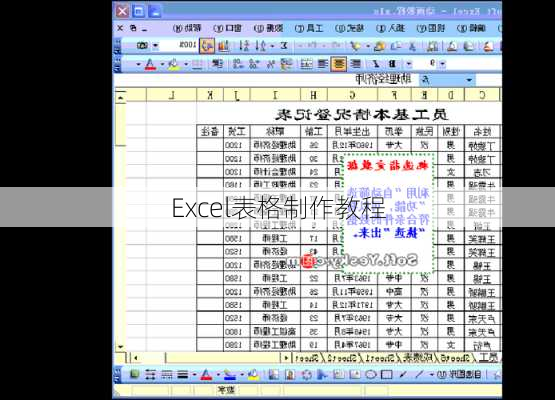Image resolution: width=555 pixels, height=400 pixels.
Task: Select column I header
Action: point(275,95)
